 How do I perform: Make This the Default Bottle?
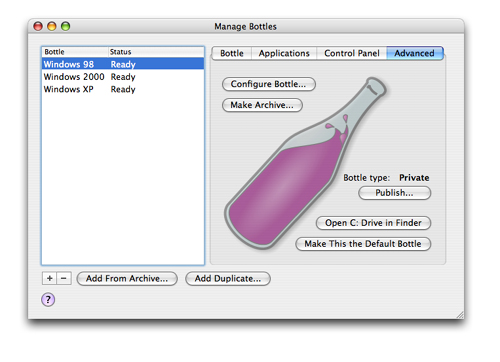363,244
